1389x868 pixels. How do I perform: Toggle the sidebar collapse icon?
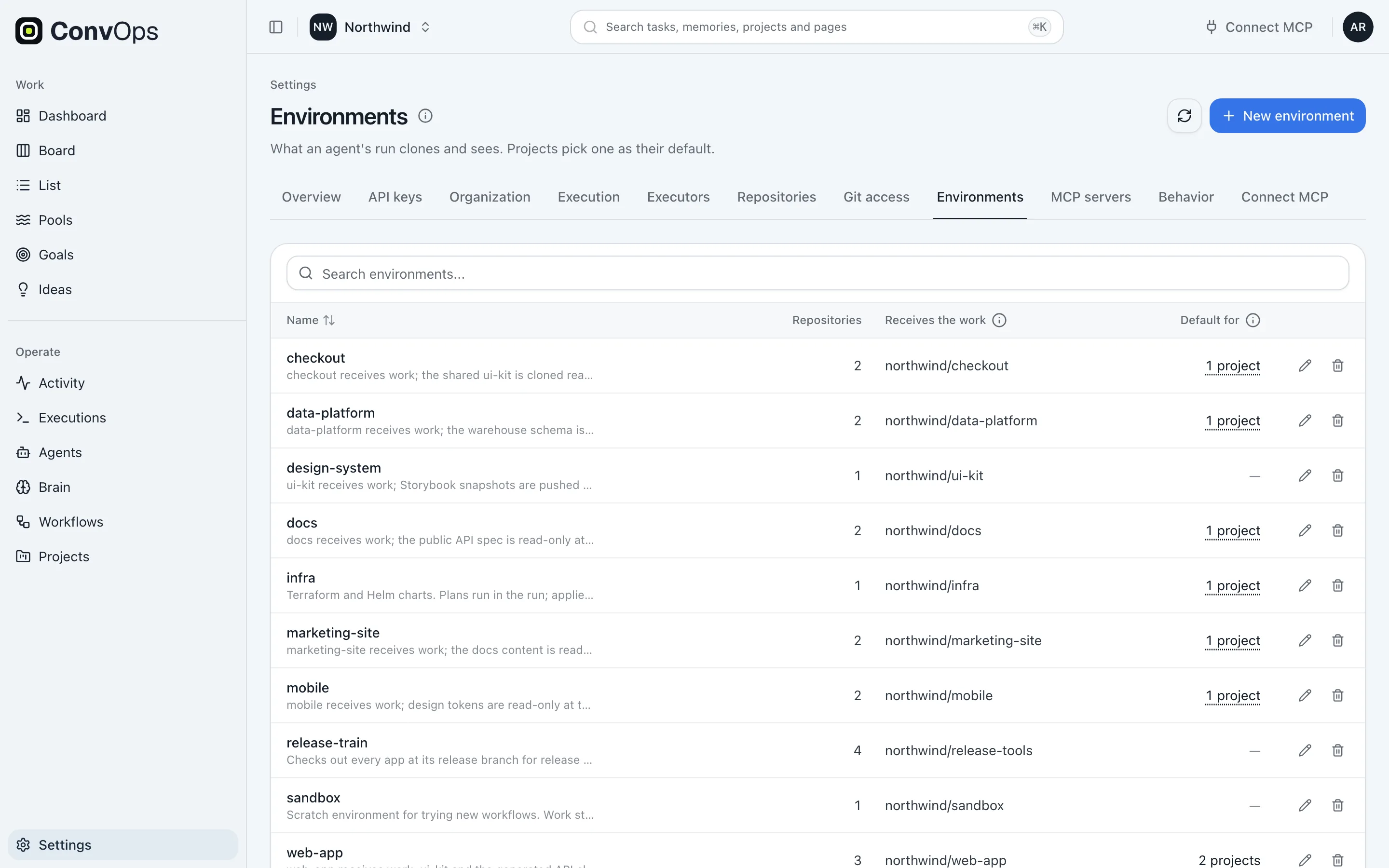tap(275, 27)
